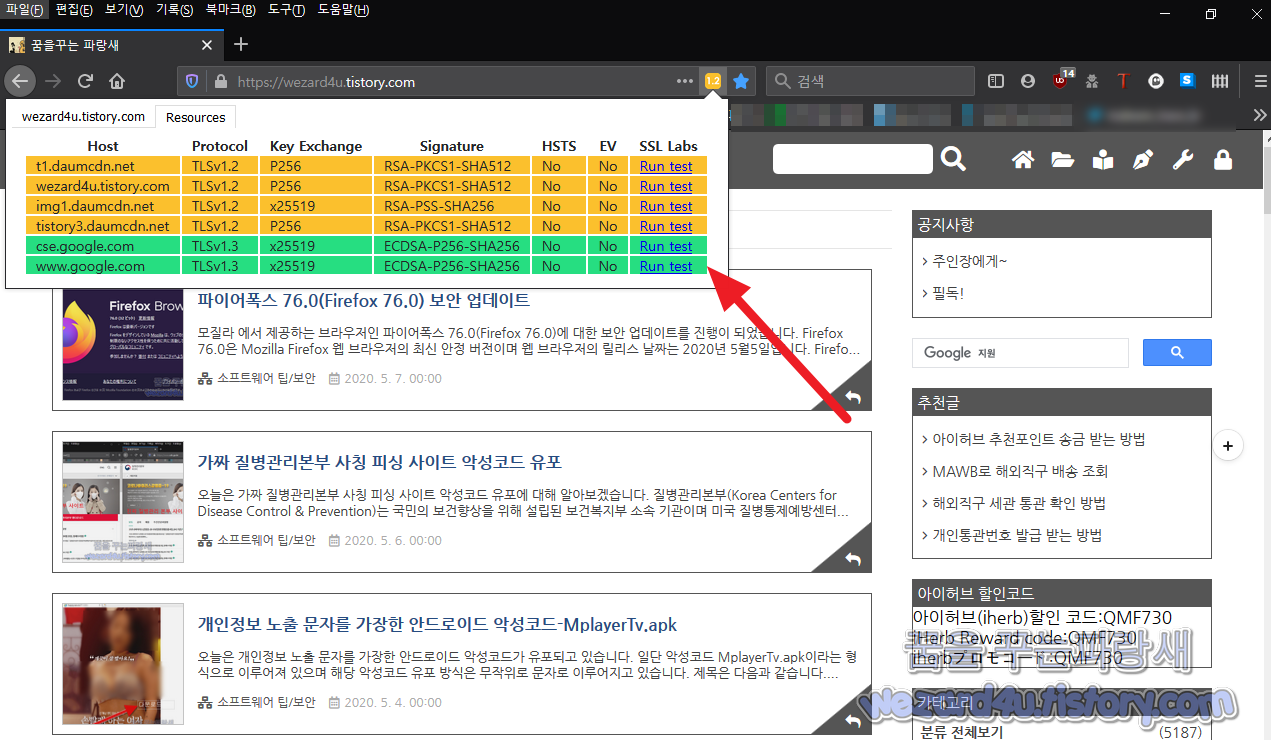Reload the current page
1271x740 pixels.
(x=85, y=81)
